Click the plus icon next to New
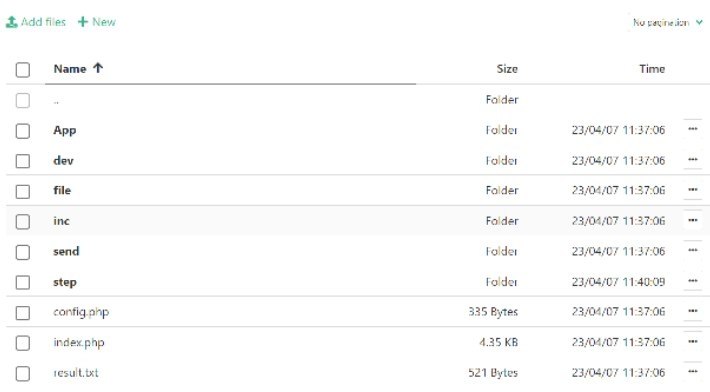The image size is (710, 392). coord(82,22)
